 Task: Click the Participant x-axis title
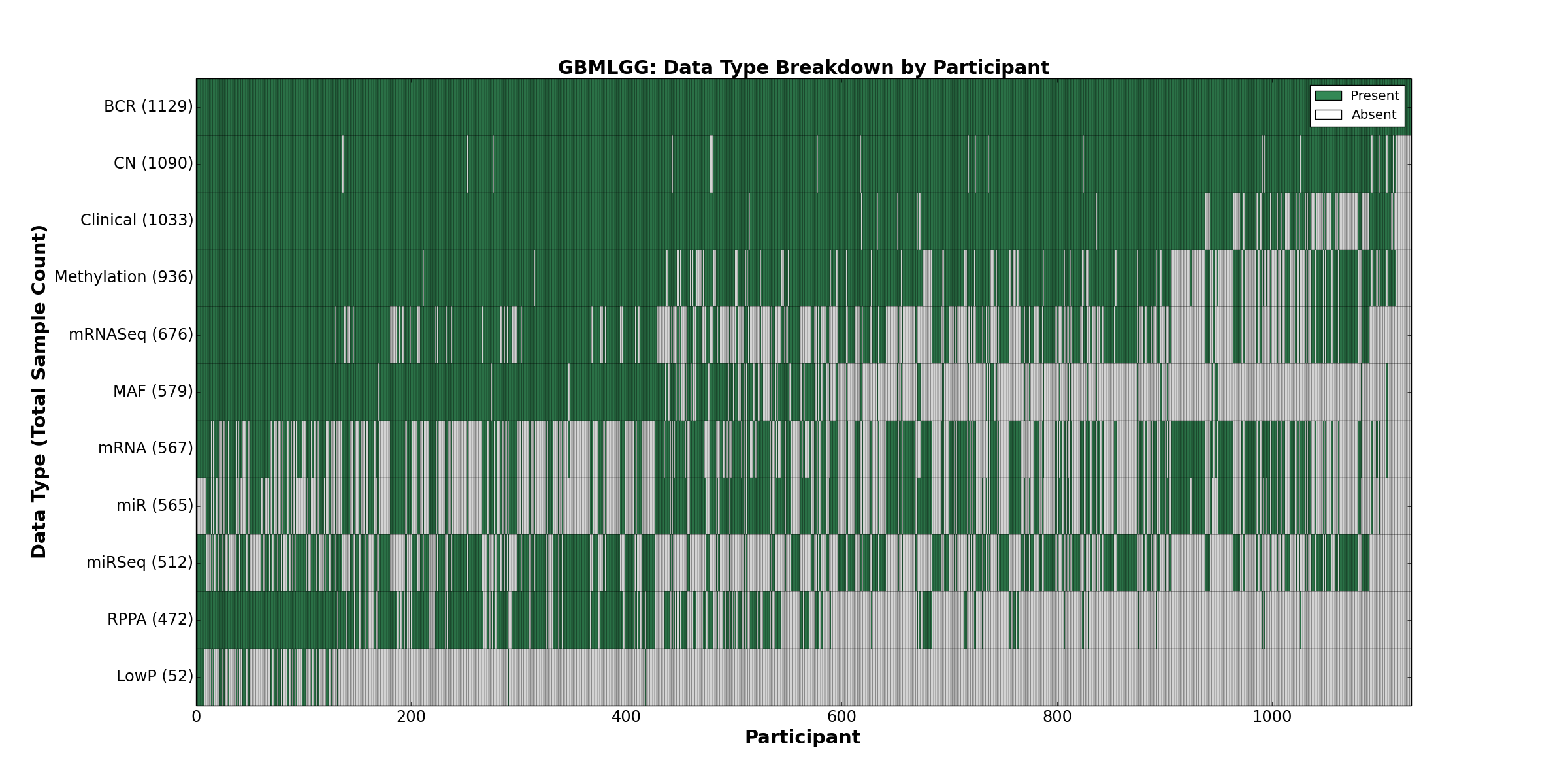tap(802, 738)
